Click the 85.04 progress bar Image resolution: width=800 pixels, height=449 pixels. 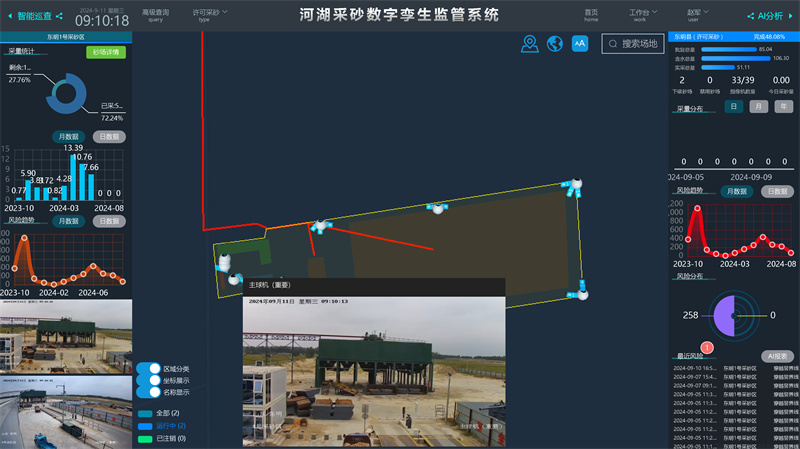(729, 49)
